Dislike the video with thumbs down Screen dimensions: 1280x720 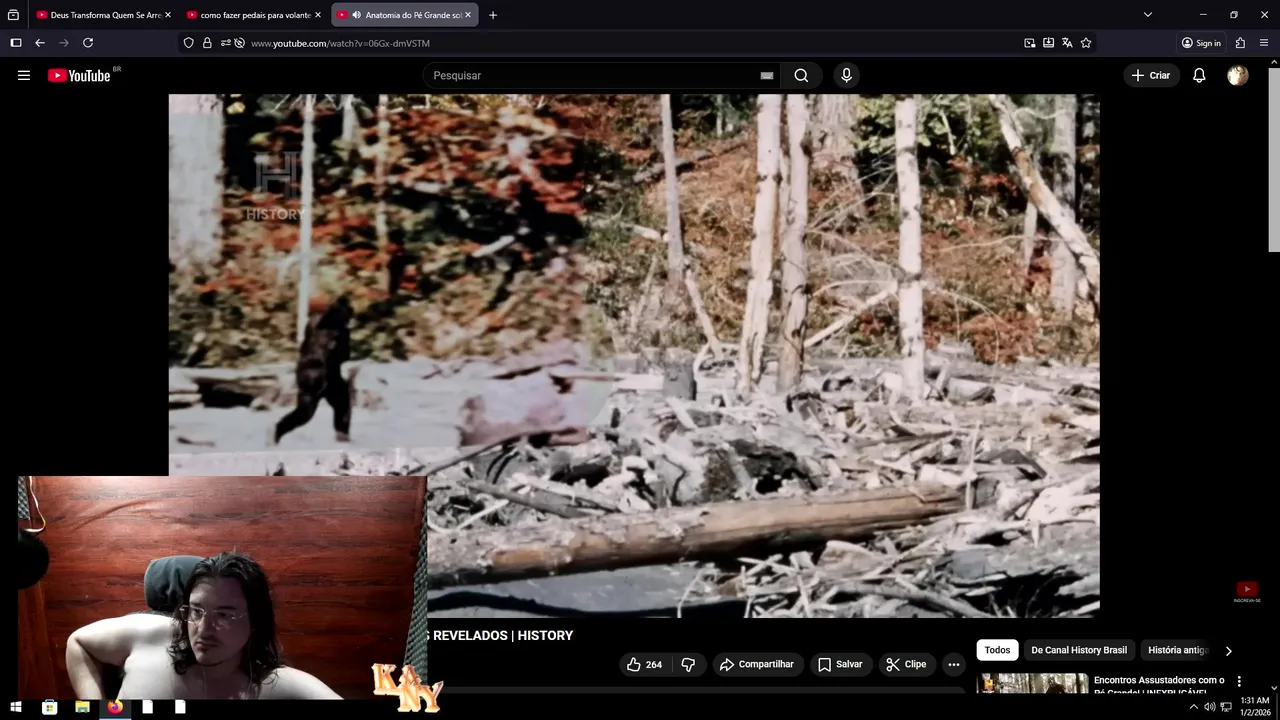click(x=688, y=664)
